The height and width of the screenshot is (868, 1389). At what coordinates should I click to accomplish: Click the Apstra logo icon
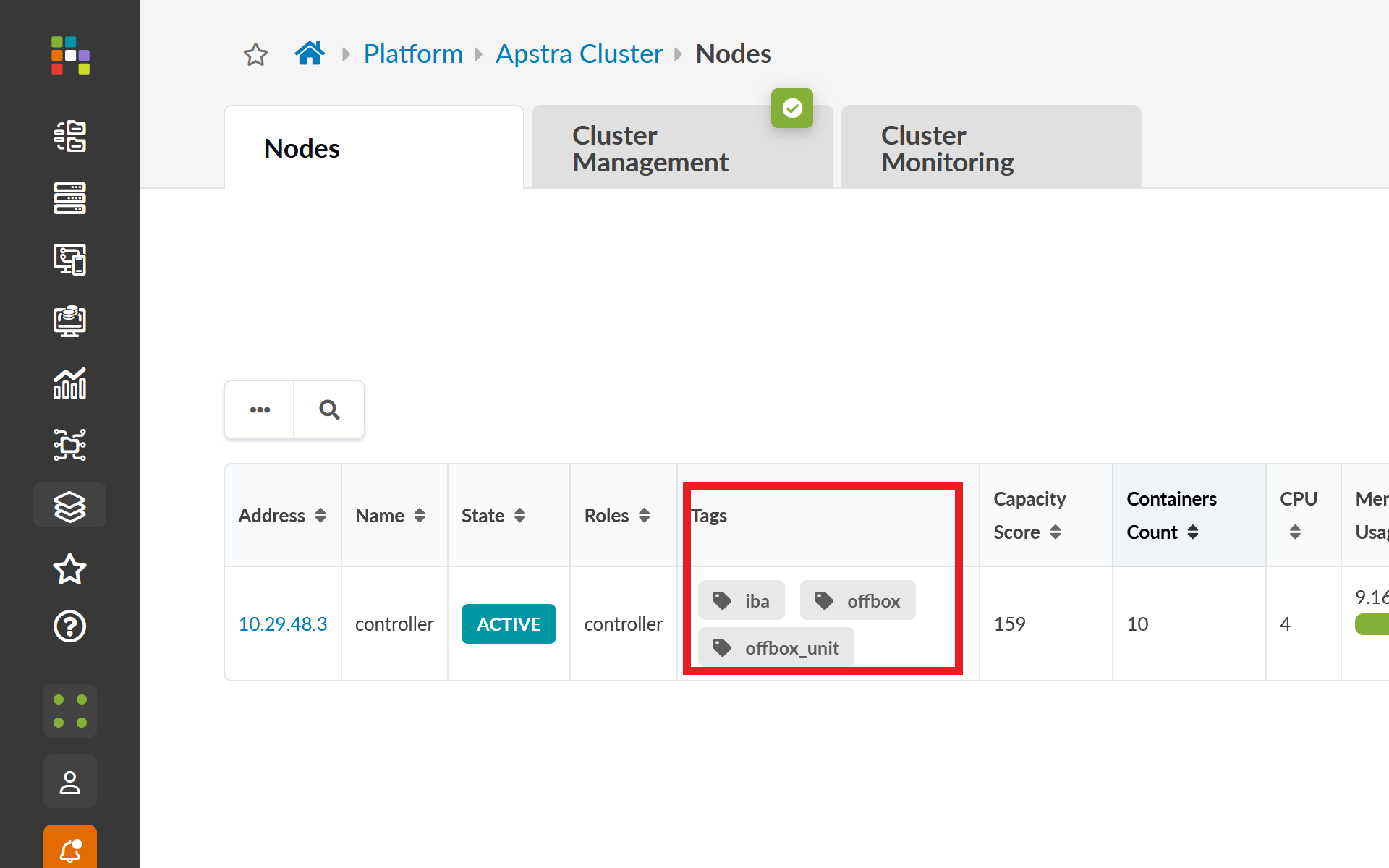click(x=70, y=56)
